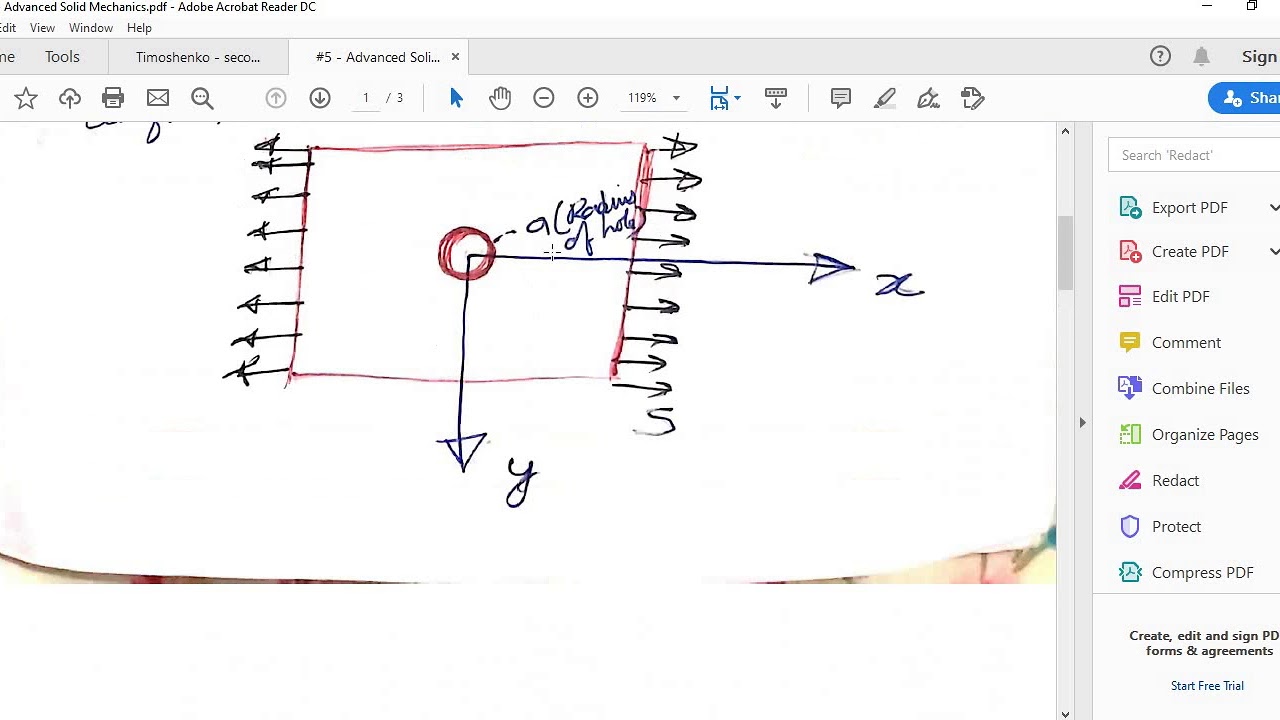Click the vertical scrollbar thumb

coord(1065,253)
